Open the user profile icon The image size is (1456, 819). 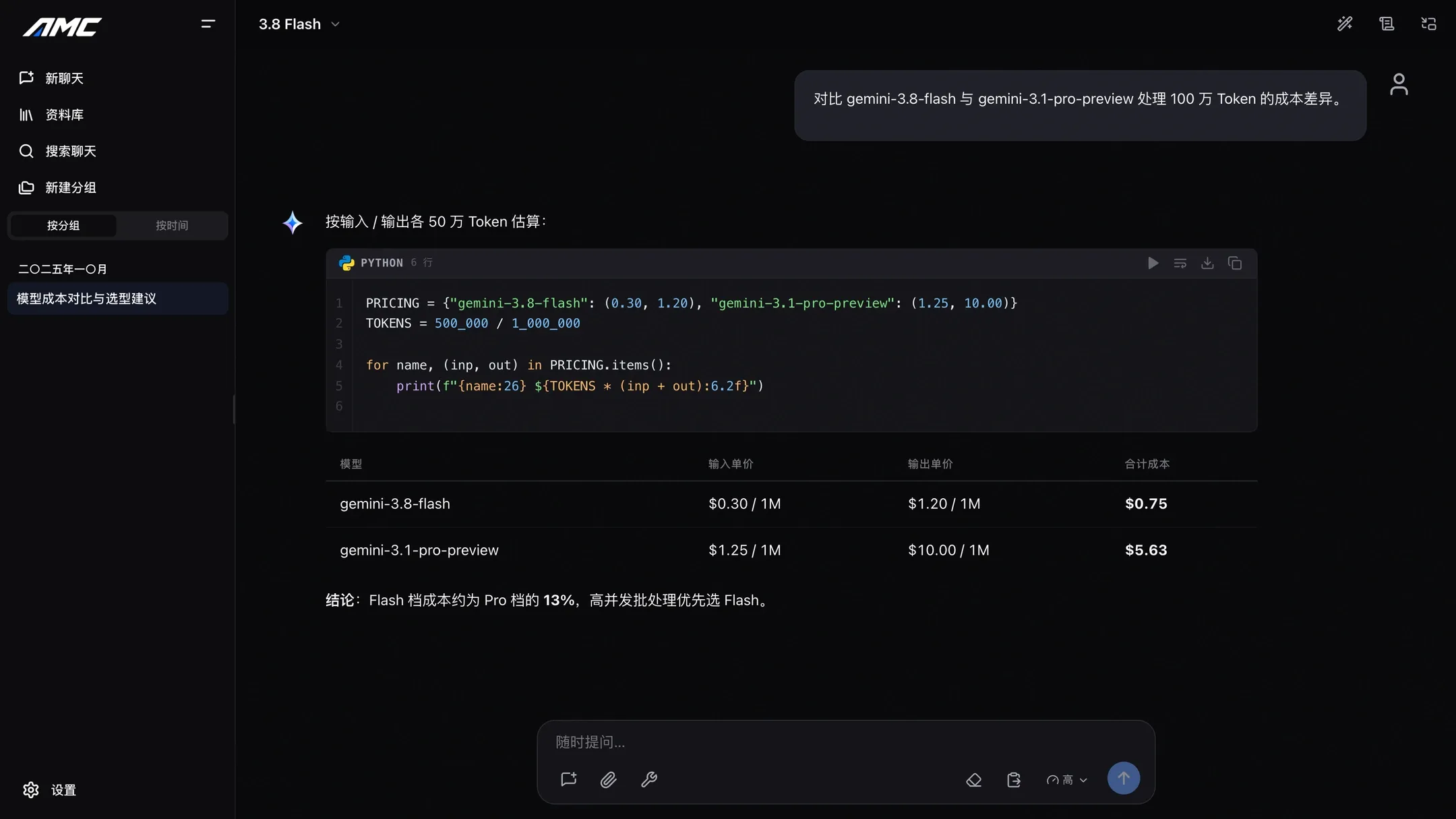click(1399, 84)
